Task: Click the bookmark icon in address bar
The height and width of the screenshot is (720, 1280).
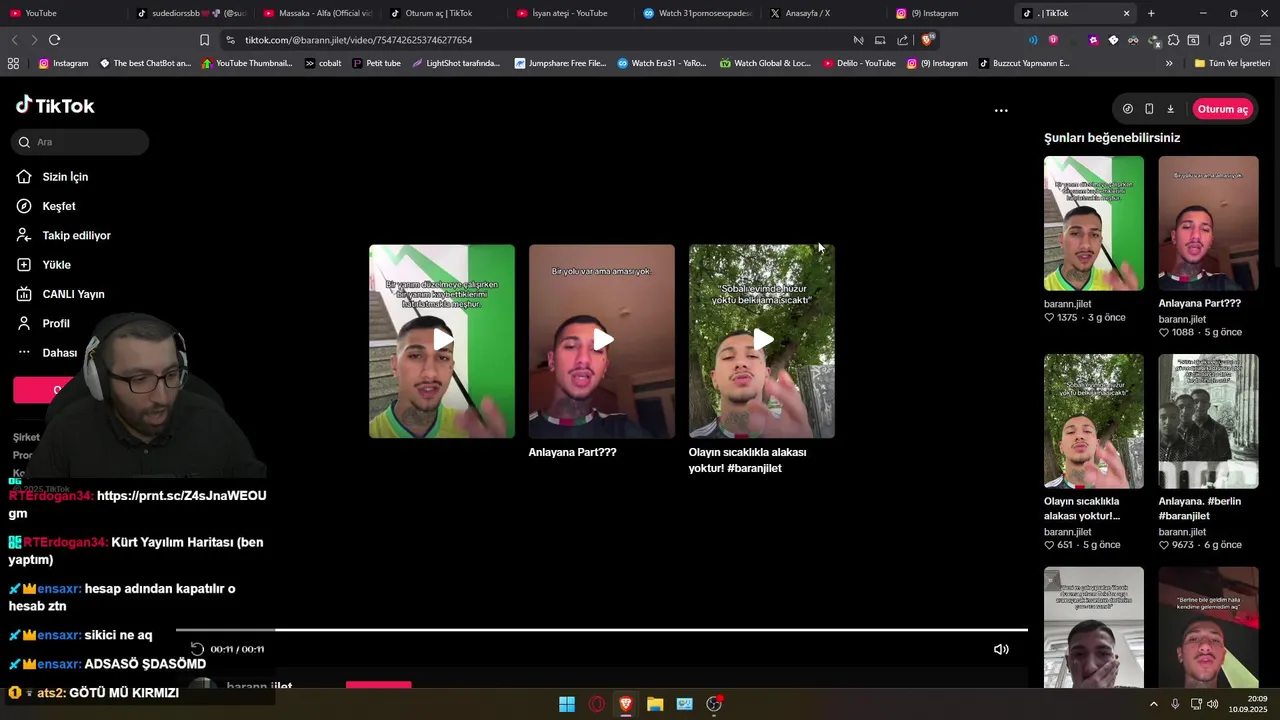Action: click(x=204, y=40)
